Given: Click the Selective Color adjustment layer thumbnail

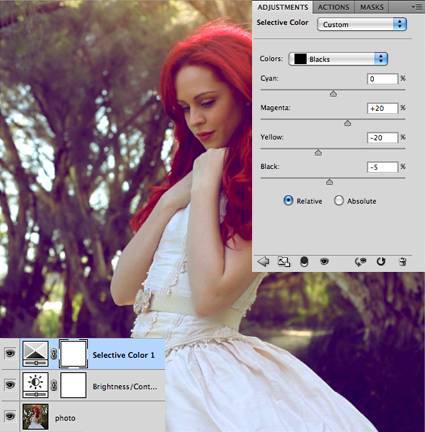Looking at the screenshot, I should [35, 354].
